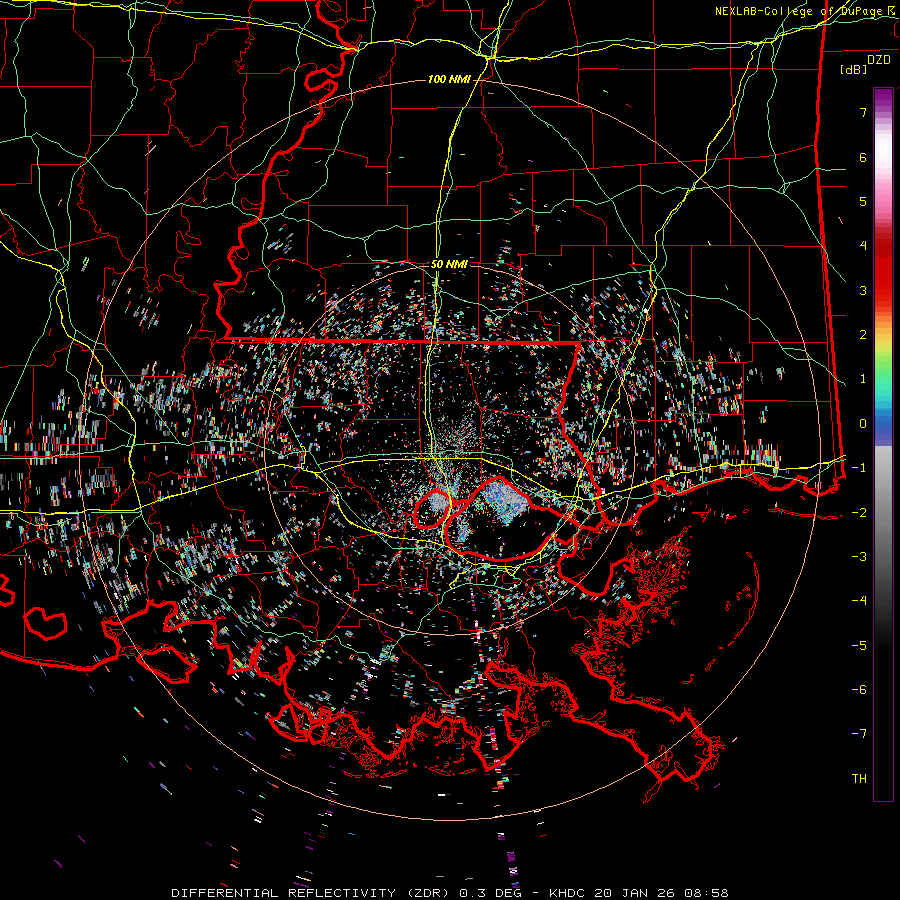Click the 4 value on color scale

pos(863,246)
